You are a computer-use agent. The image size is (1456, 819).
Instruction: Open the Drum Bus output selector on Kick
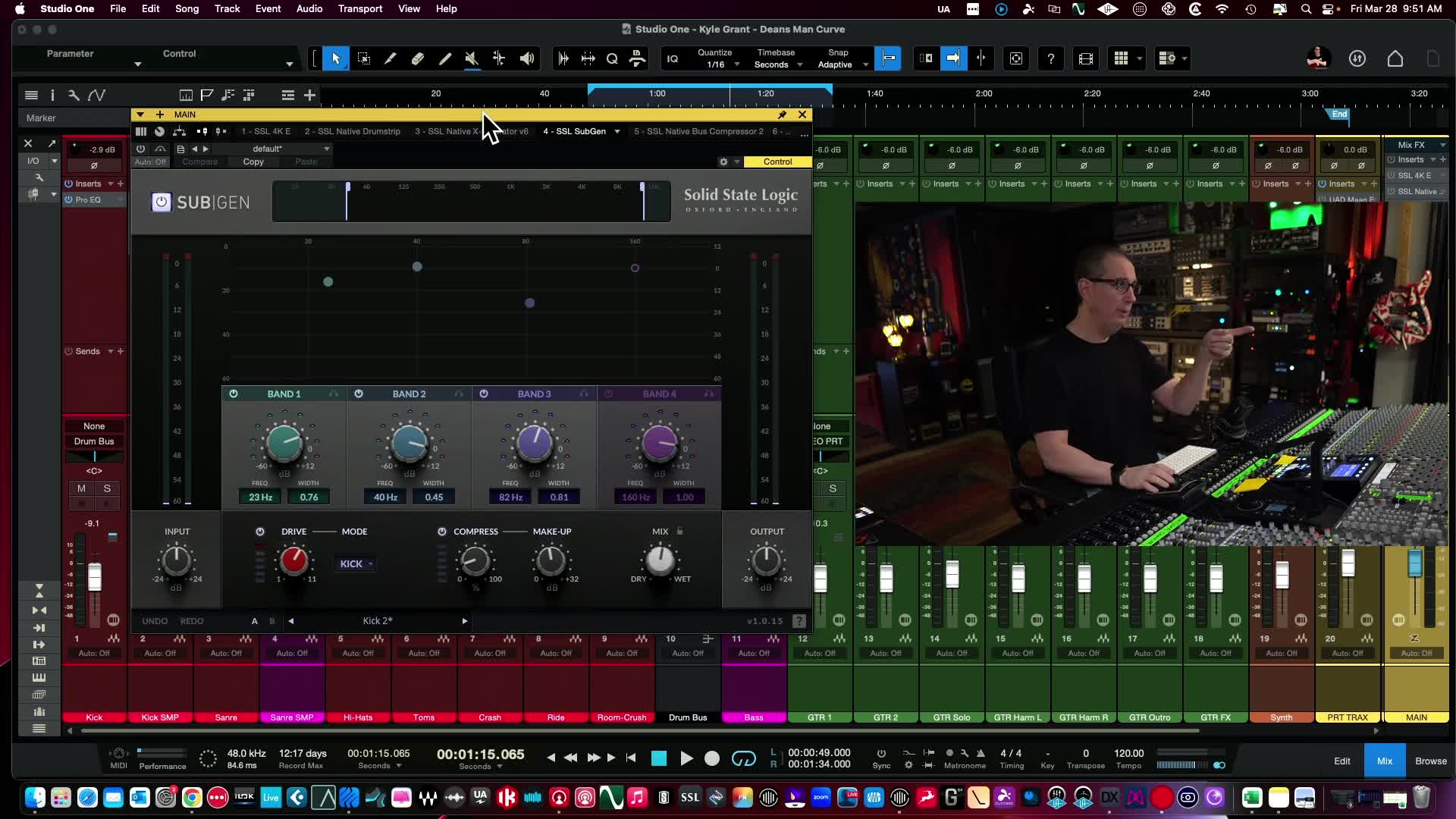(94, 441)
